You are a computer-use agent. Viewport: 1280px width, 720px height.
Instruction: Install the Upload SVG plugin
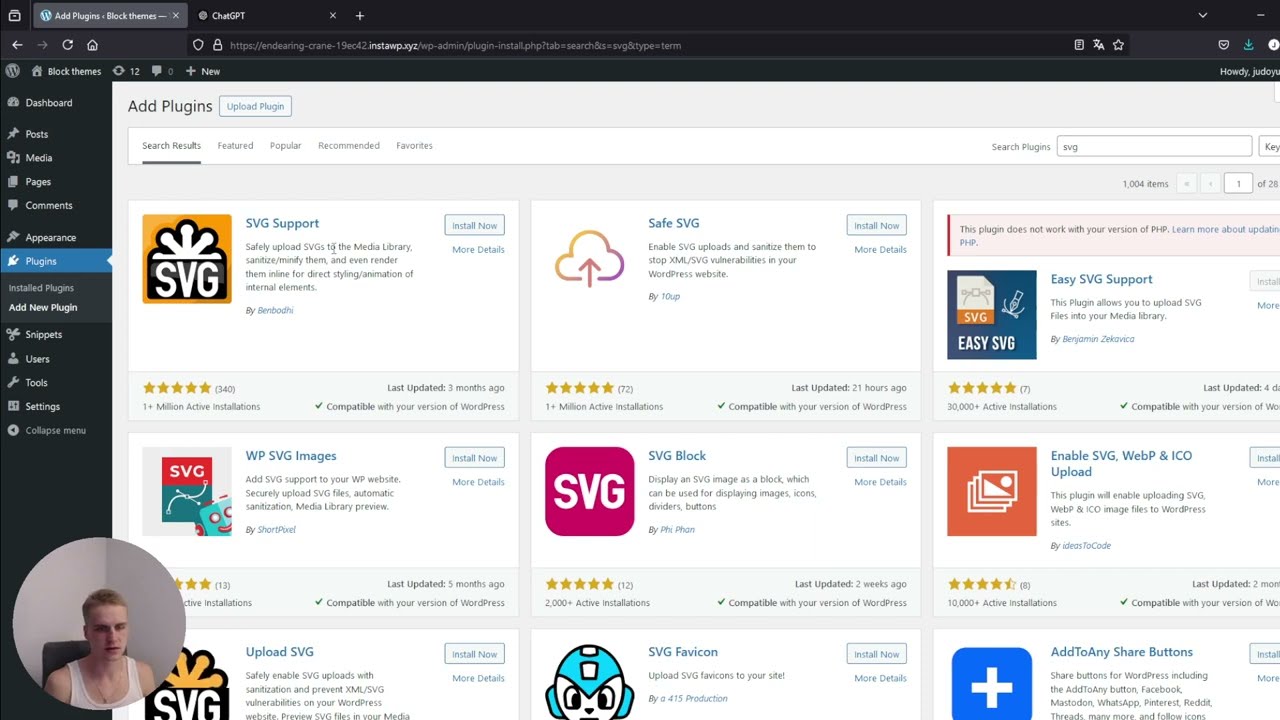tap(474, 654)
